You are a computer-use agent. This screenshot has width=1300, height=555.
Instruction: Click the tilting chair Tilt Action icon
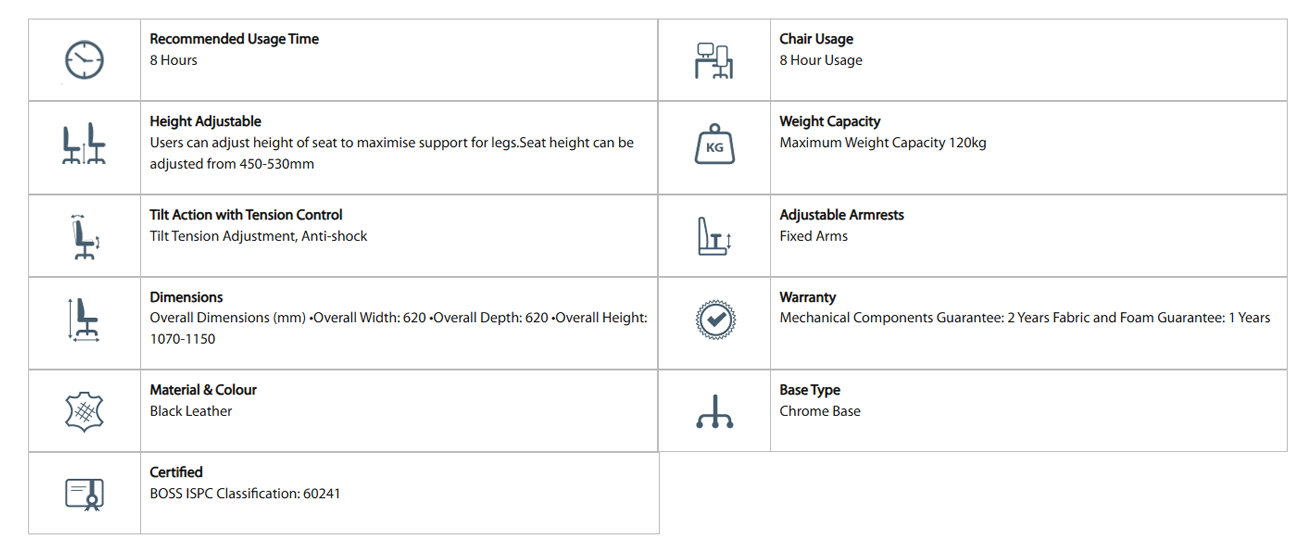pyautogui.click(x=84, y=237)
